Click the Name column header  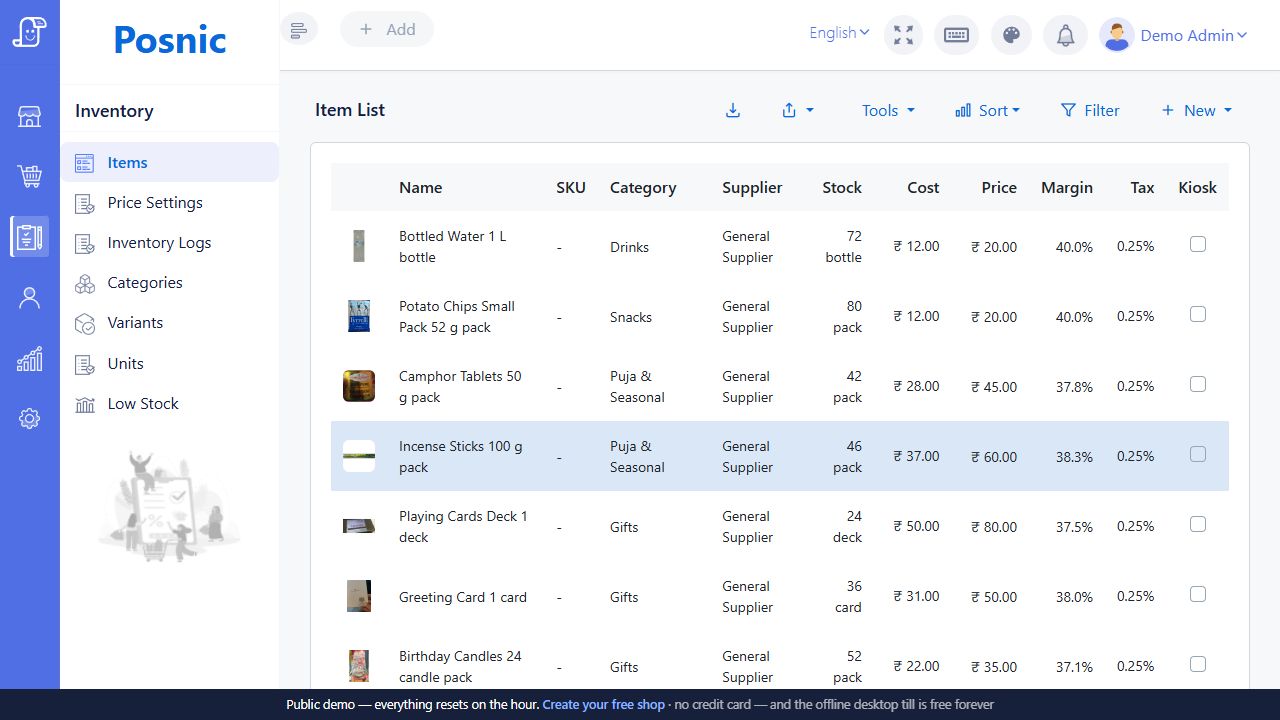pos(420,187)
